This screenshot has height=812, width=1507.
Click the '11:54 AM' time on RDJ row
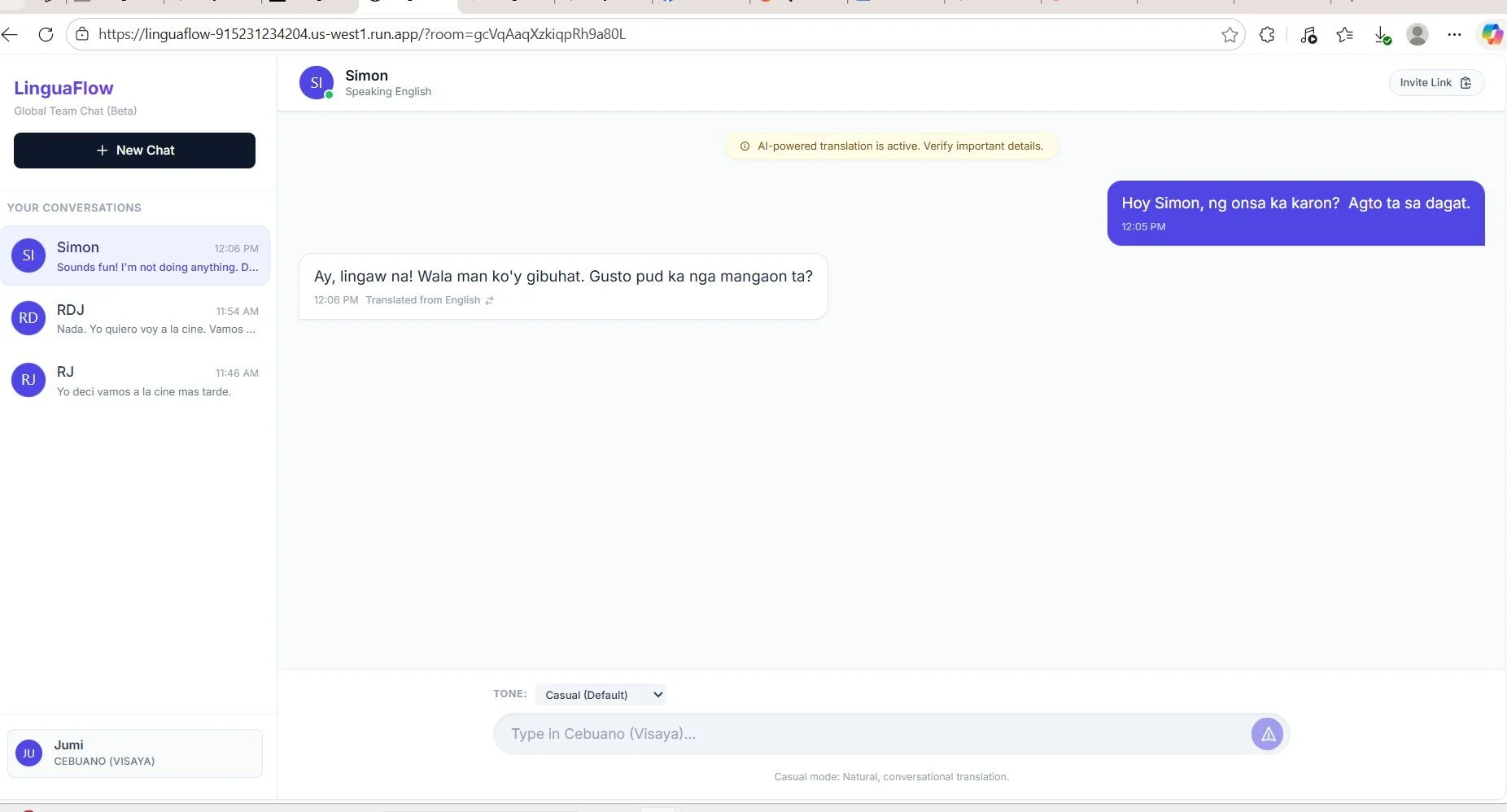[237, 312]
